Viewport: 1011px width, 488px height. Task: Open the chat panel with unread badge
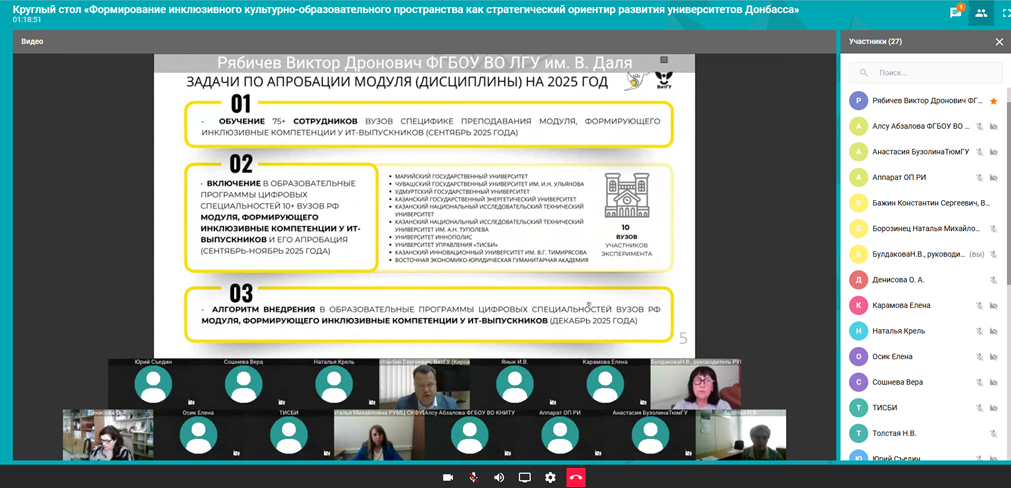point(956,12)
